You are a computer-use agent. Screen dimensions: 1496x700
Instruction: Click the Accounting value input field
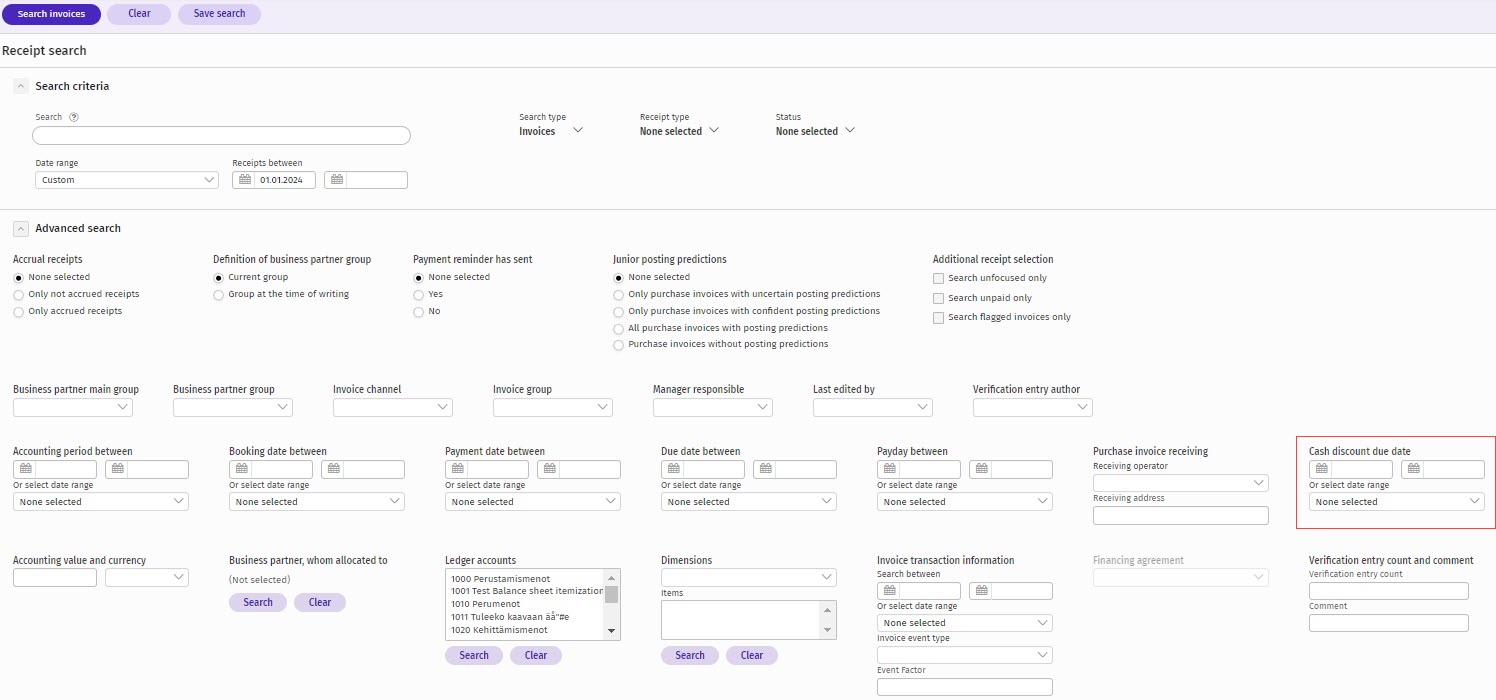55,577
